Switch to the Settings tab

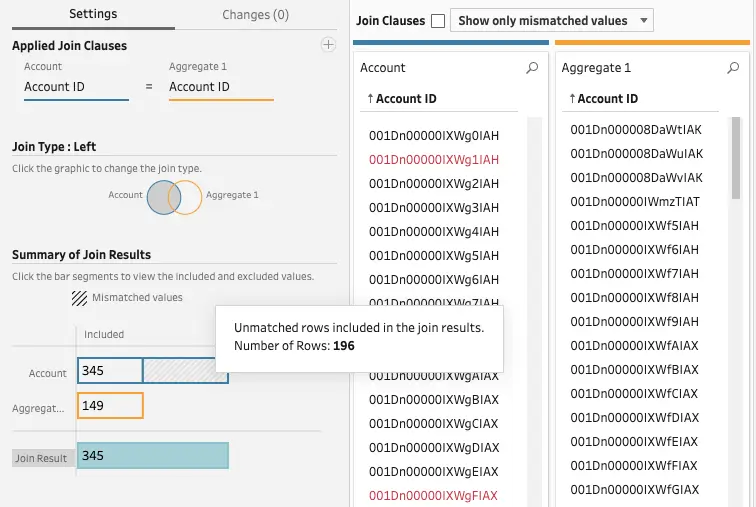(x=92, y=15)
